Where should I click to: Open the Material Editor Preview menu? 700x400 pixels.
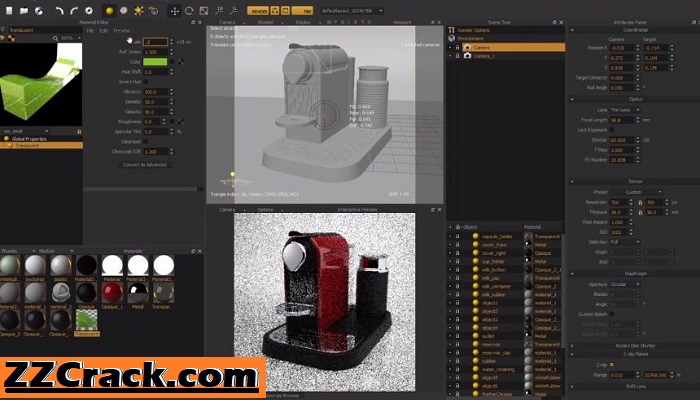[121, 31]
